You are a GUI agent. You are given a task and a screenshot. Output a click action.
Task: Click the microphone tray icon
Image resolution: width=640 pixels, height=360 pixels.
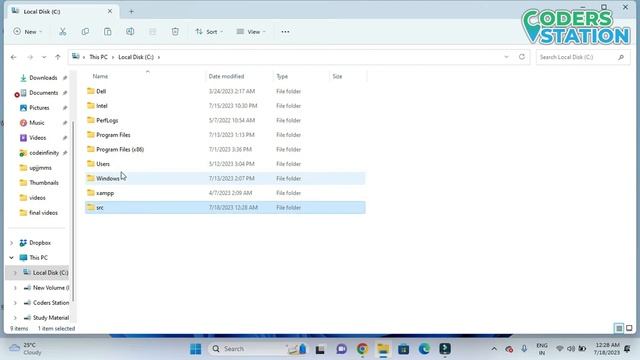click(524, 349)
